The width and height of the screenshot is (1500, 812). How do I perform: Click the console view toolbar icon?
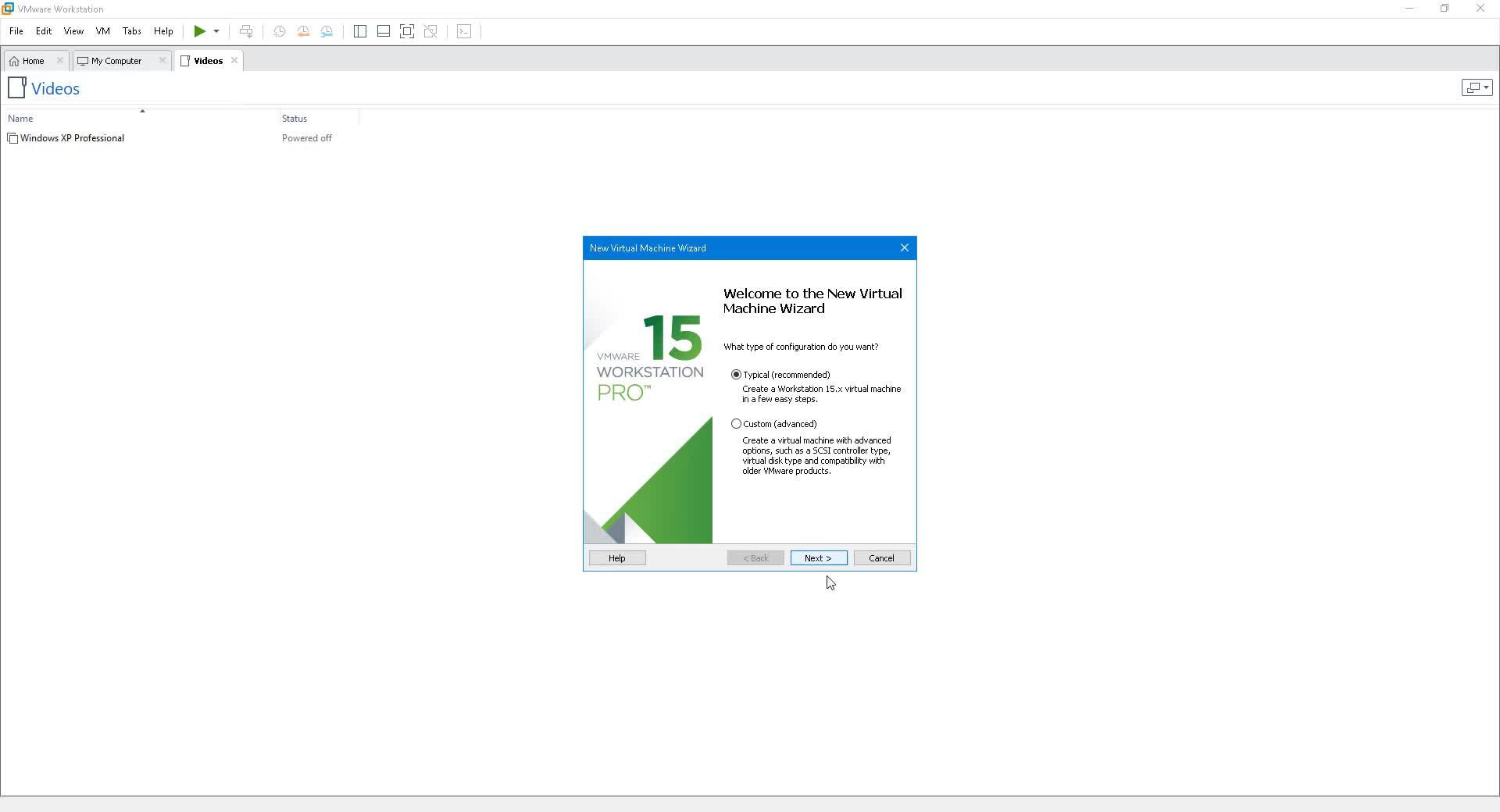pos(464,31)
